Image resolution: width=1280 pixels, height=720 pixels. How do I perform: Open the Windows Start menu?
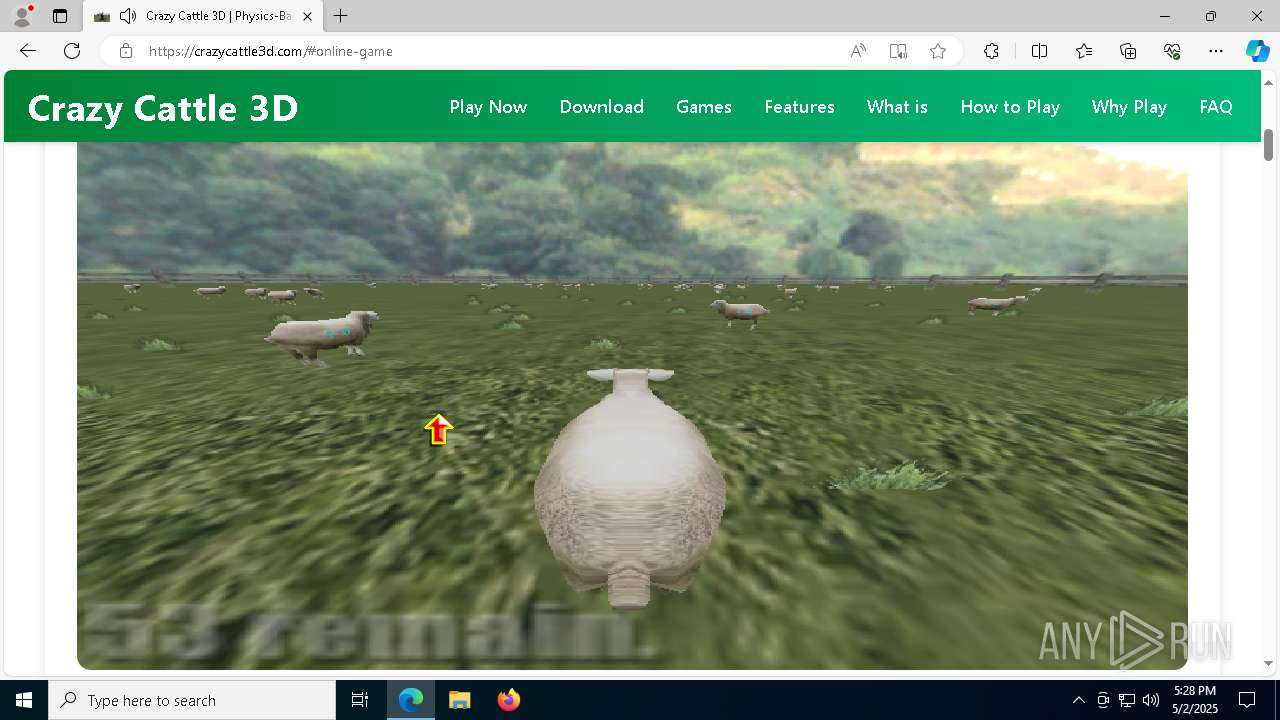coord(24,700)
